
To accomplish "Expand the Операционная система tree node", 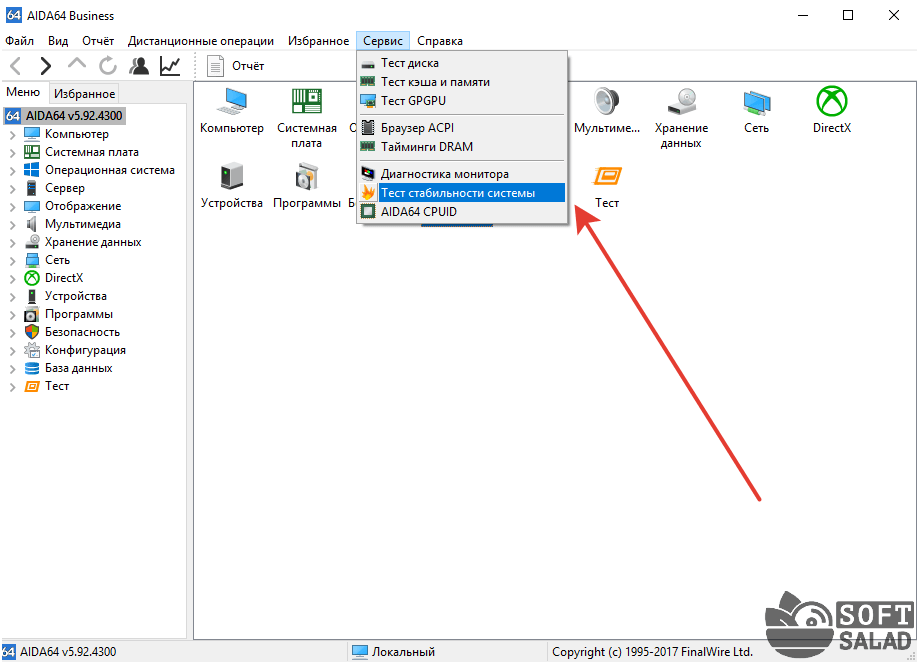I will tap(12, 171).
